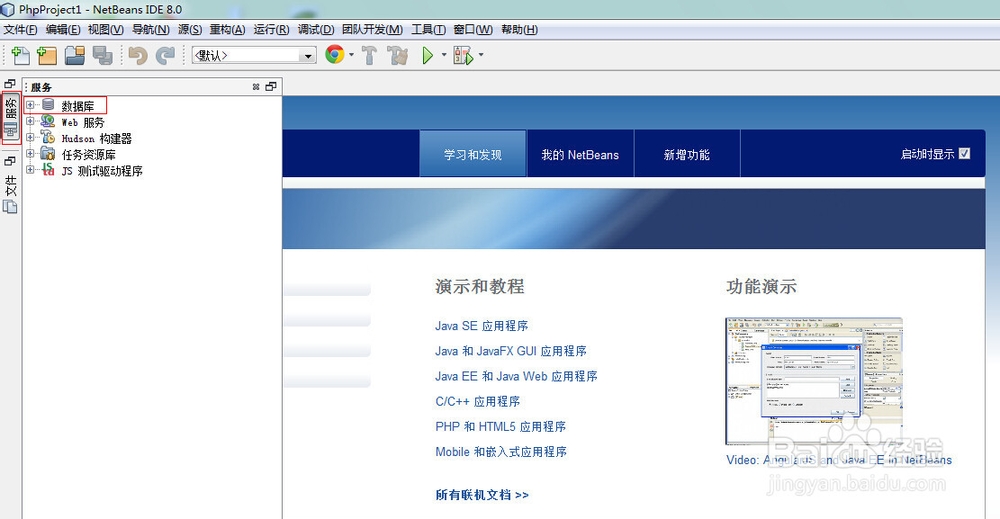Open the 视图(V) menu
This screenshot has height=519, width=1000.
click(x=106, y=29)
